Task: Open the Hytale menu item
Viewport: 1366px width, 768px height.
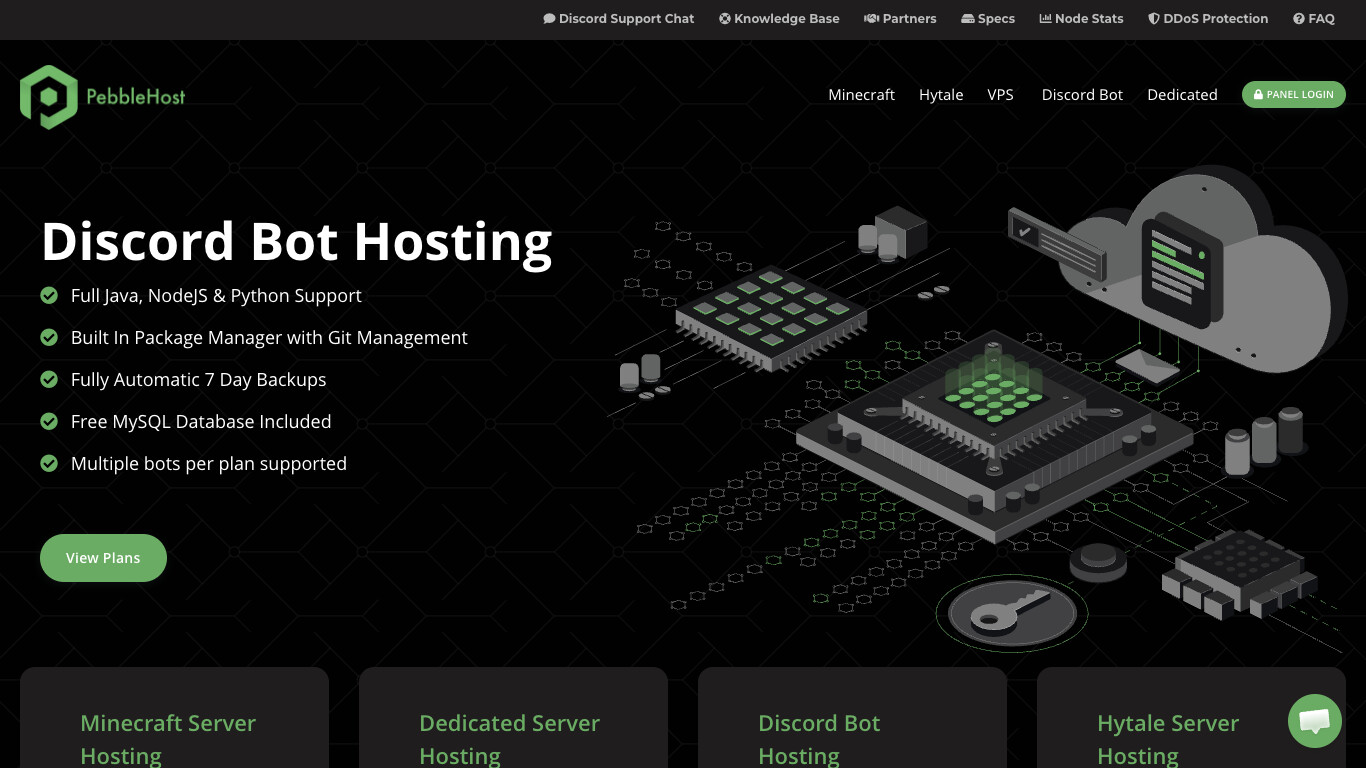Action: pyautogui.click(x=941, y=95)
